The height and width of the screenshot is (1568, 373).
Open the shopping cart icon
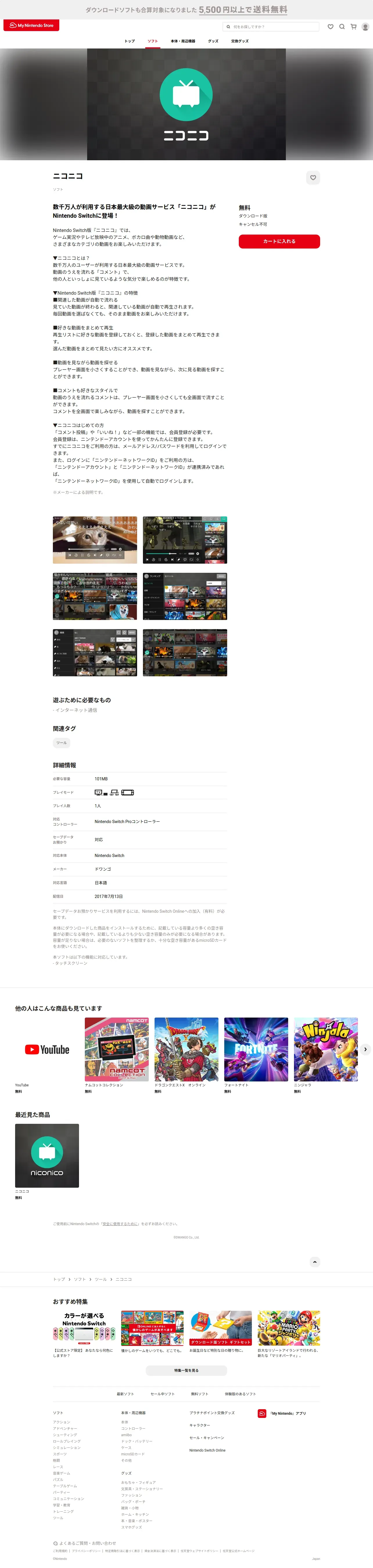pos(354,27)
